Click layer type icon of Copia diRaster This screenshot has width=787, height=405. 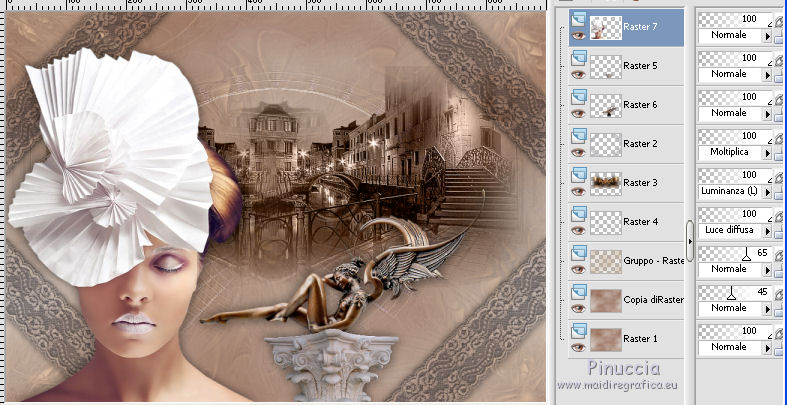pyautogui.click(x=579, y=292)
